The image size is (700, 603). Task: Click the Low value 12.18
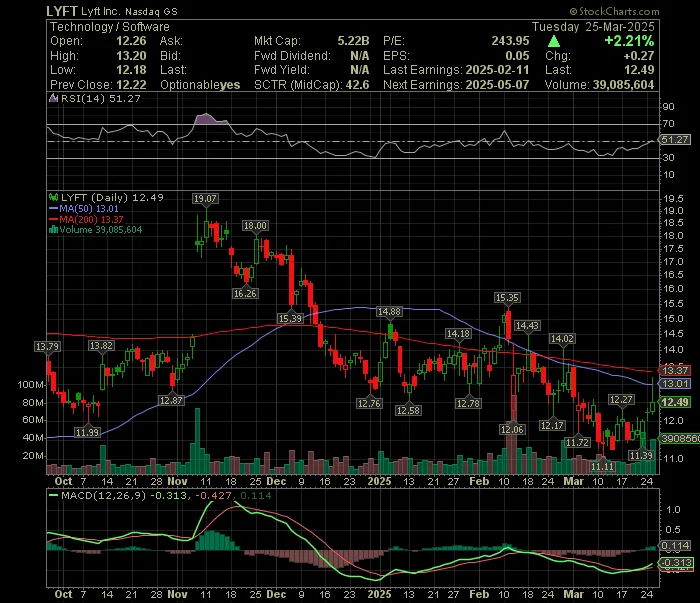click(x=131, y=70)
